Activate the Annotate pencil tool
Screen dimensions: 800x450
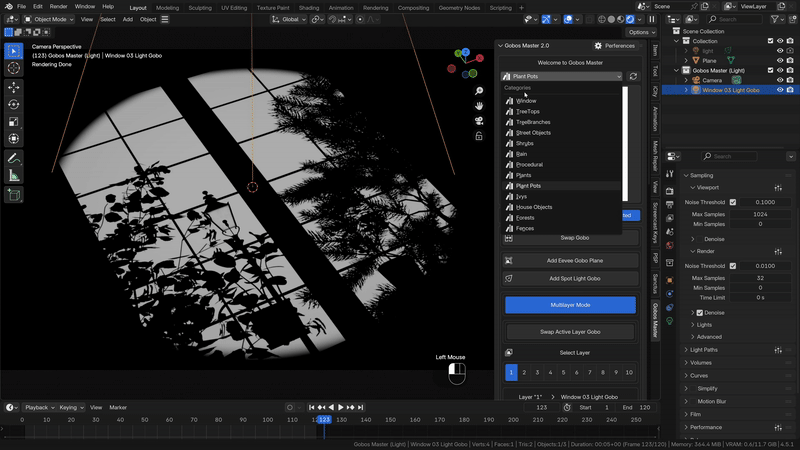14,159
